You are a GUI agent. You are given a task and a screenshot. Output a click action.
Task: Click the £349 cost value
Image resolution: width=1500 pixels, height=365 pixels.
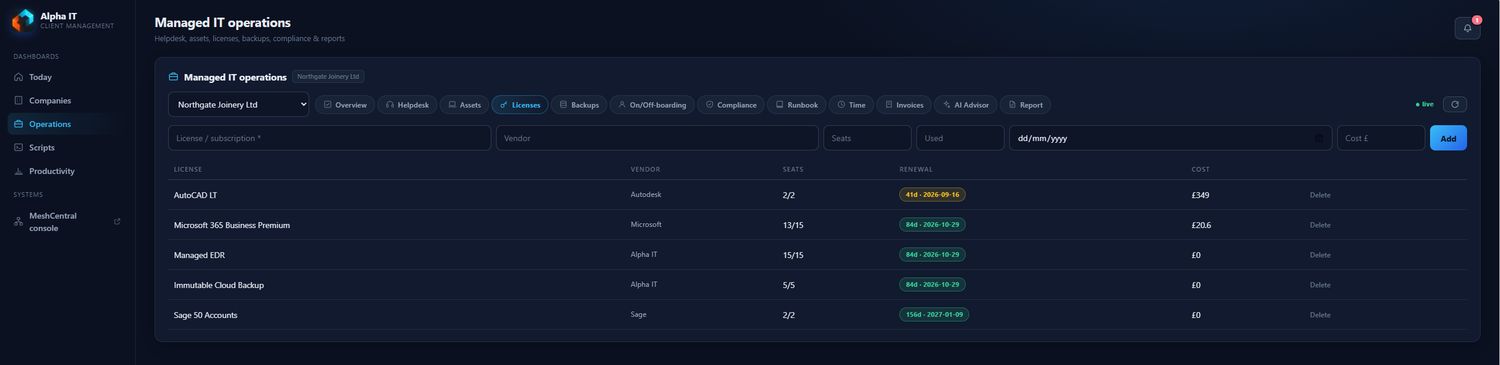coord(1201,195)
